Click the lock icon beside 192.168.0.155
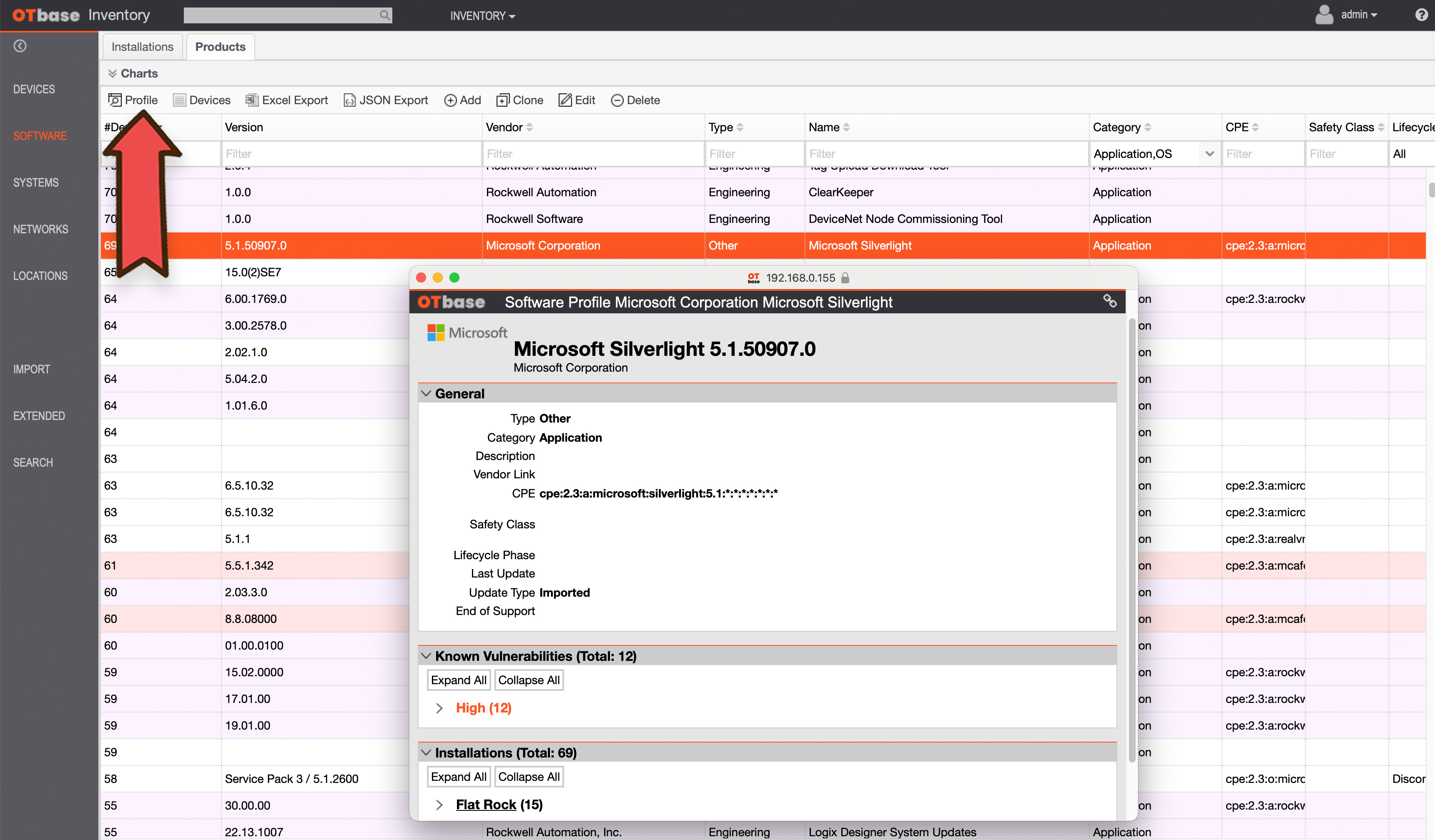The image size is (1435, 840). (845, 278)
